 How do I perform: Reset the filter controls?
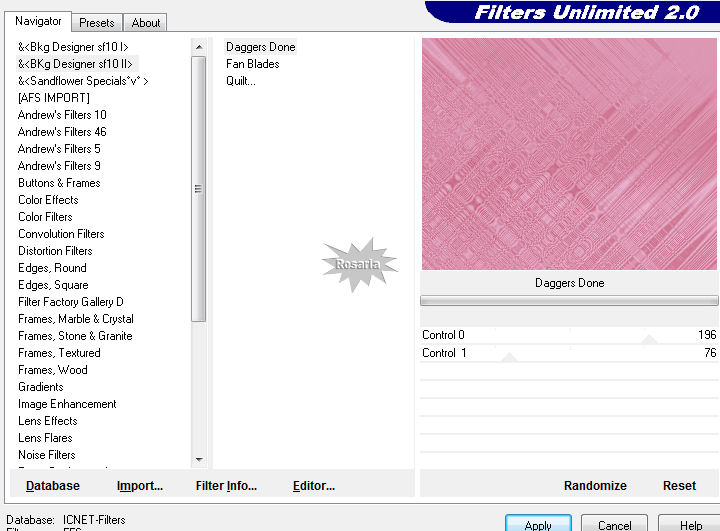tap(679, 486)
